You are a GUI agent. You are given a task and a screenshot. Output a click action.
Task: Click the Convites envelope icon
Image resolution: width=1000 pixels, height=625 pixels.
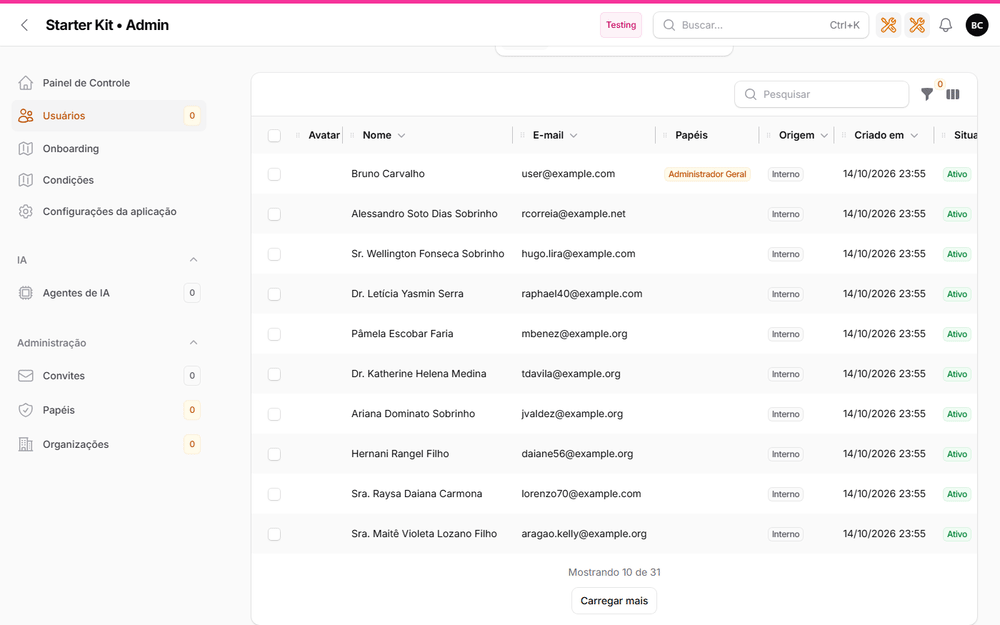26,376
